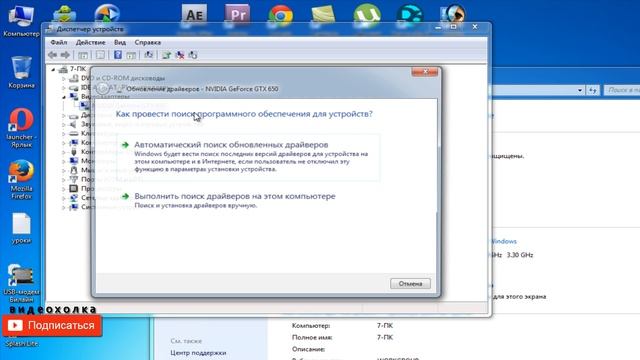Collapse the 7-ПК root node
640x360 pixels.
[x=53, y=69]
